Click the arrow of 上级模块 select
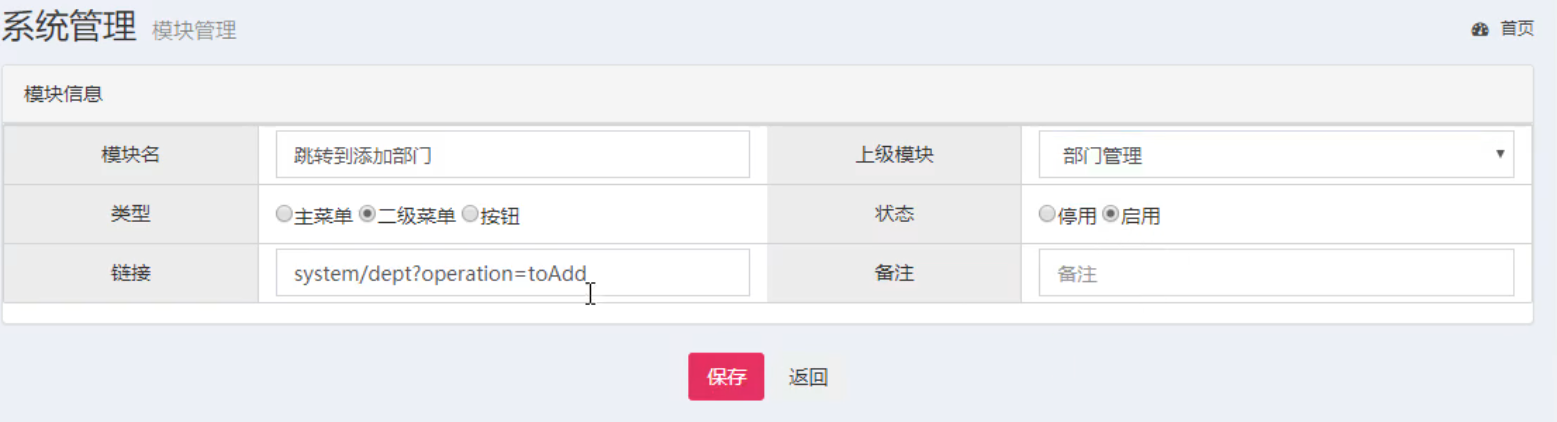 tap(1499, 155)
